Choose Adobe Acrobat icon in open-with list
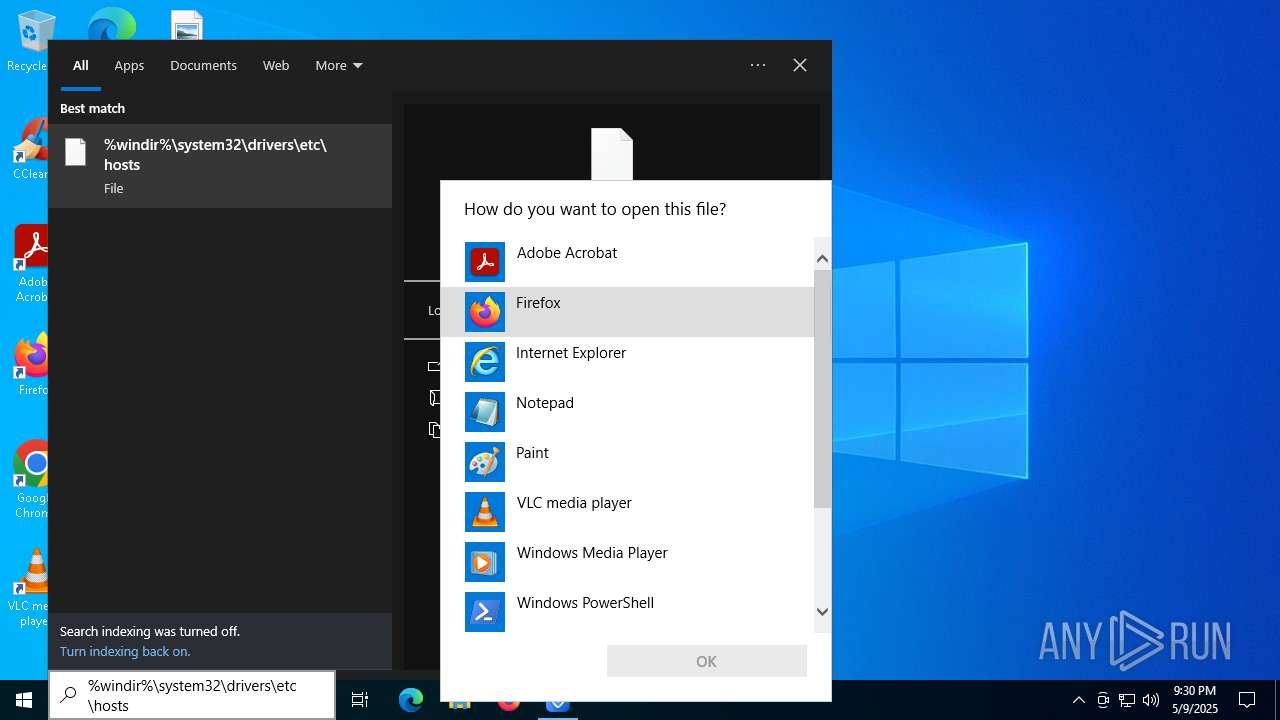1280x720 pixels. click(x=485, y=262)
